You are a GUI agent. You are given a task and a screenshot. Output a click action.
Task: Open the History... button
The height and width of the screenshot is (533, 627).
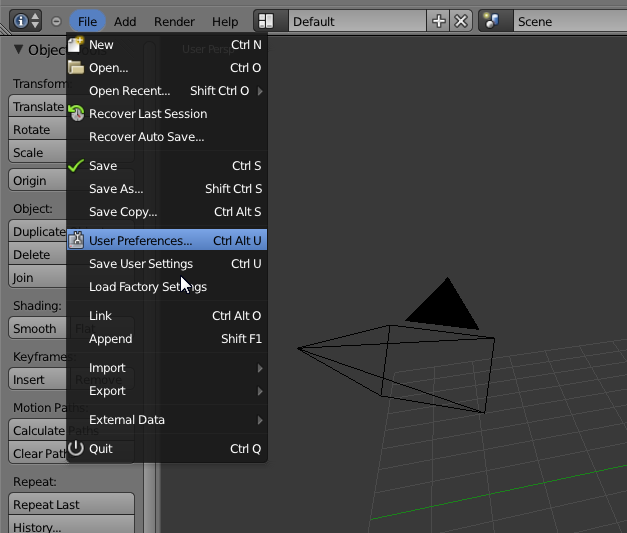click(71, 525)
